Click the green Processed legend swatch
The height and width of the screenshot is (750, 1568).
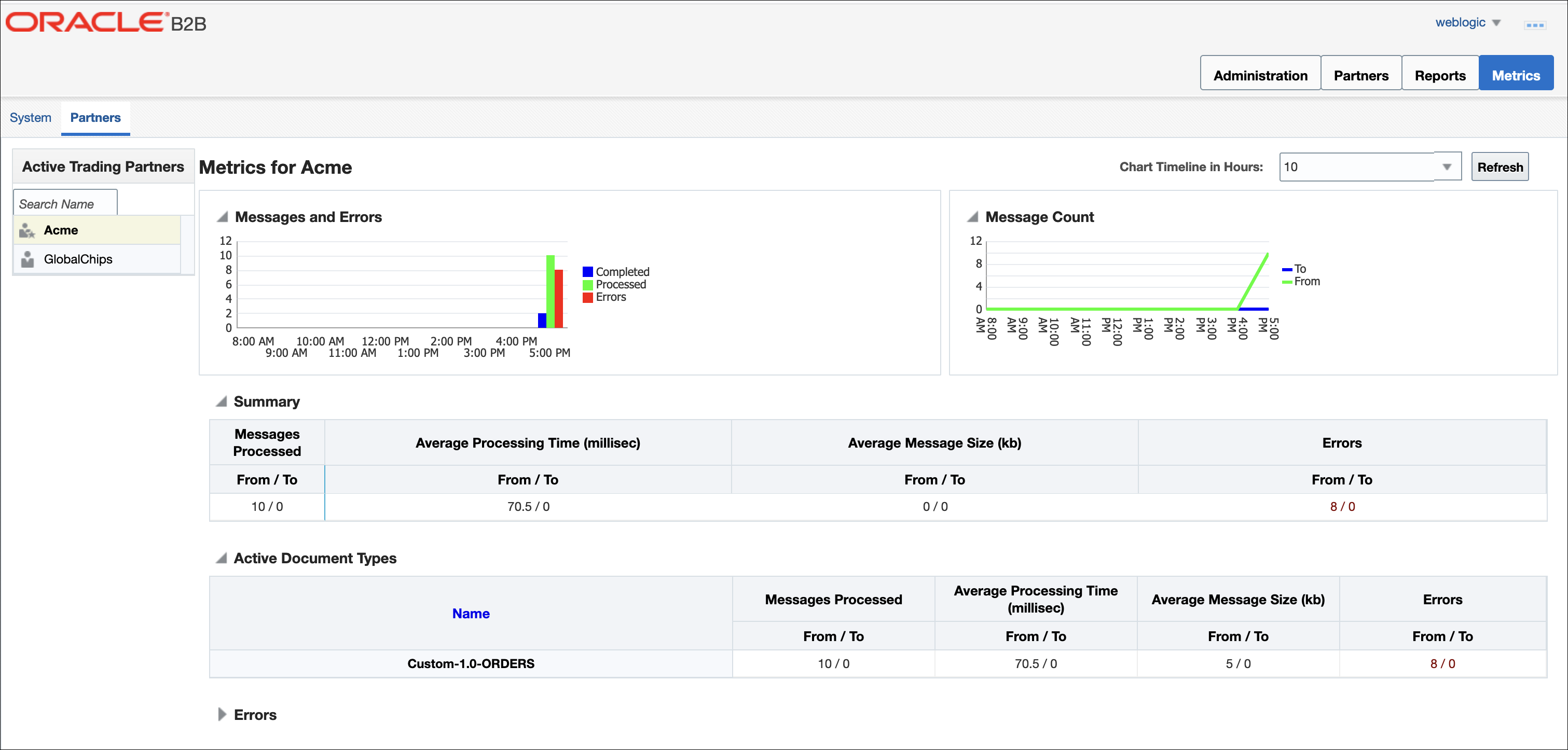[587, 285]
